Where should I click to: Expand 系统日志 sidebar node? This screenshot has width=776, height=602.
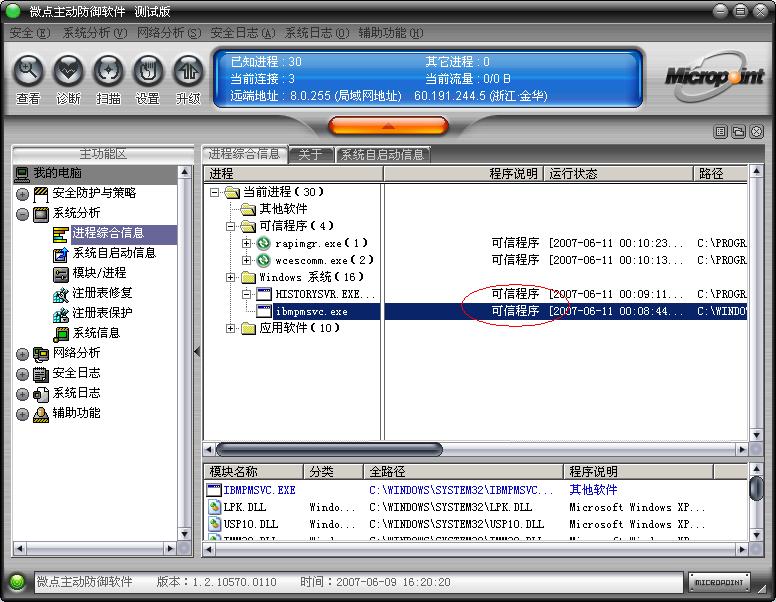pos(22,394)
